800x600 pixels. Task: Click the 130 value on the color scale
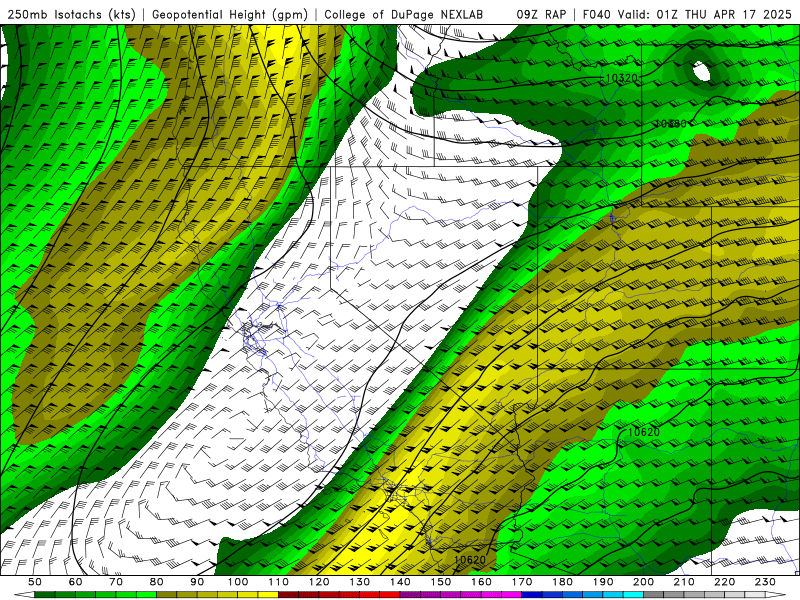point(360,582)
